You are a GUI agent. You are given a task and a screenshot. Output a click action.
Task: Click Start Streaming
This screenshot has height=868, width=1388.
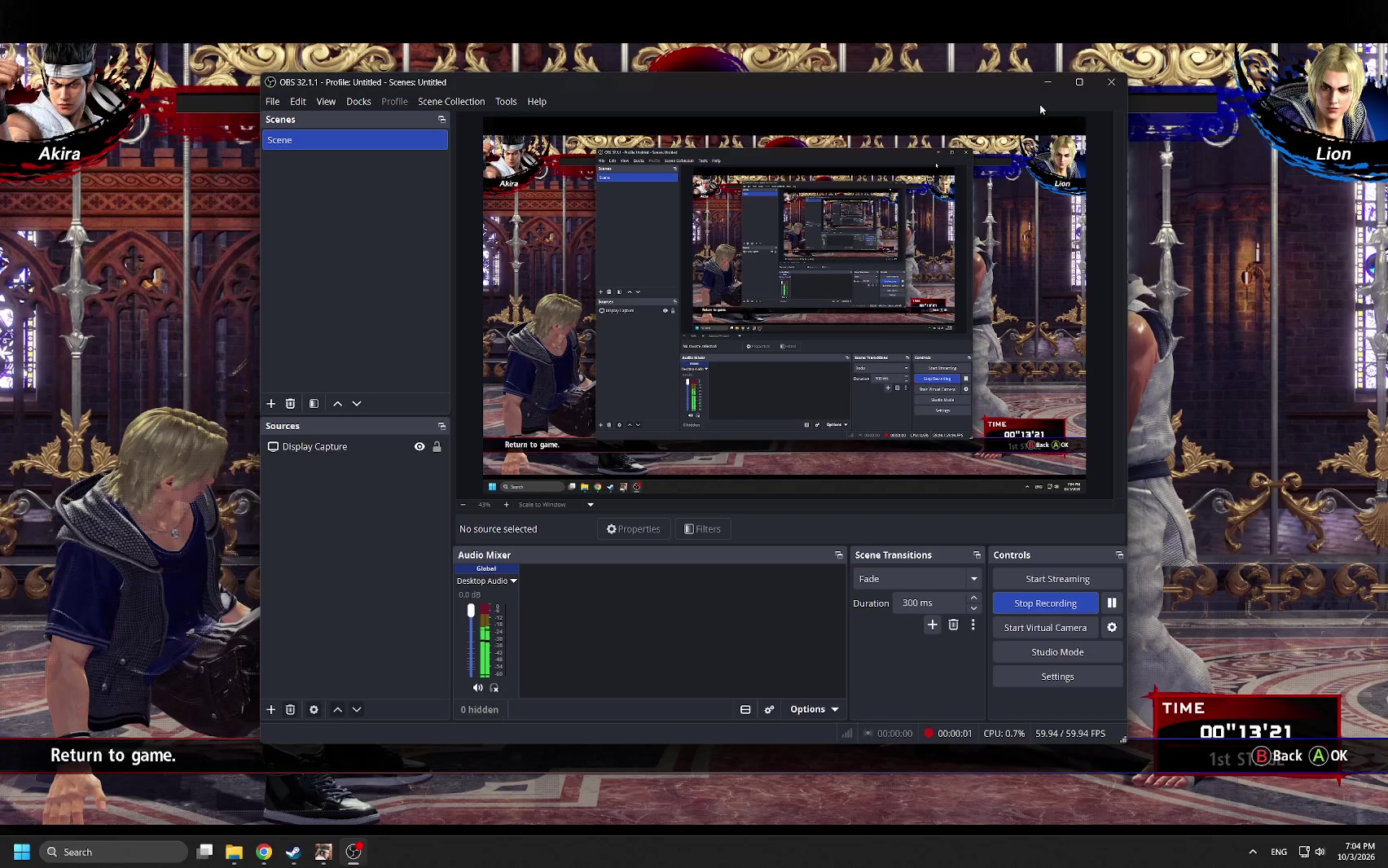[1057, 579]
